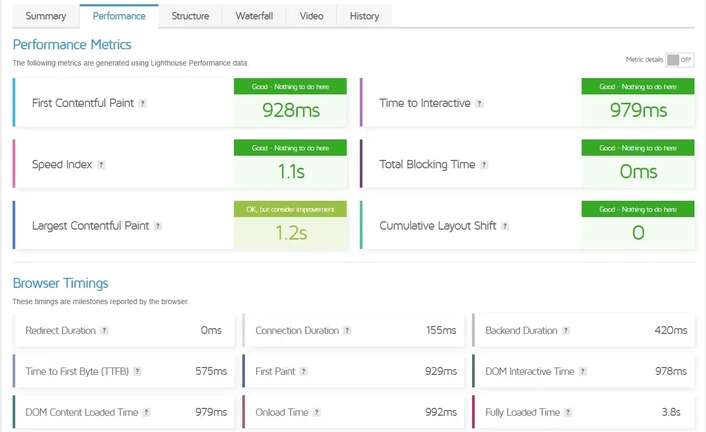This screenshot has width=706, height=432.
Task: View the History tab
Action: pos(364,16)
